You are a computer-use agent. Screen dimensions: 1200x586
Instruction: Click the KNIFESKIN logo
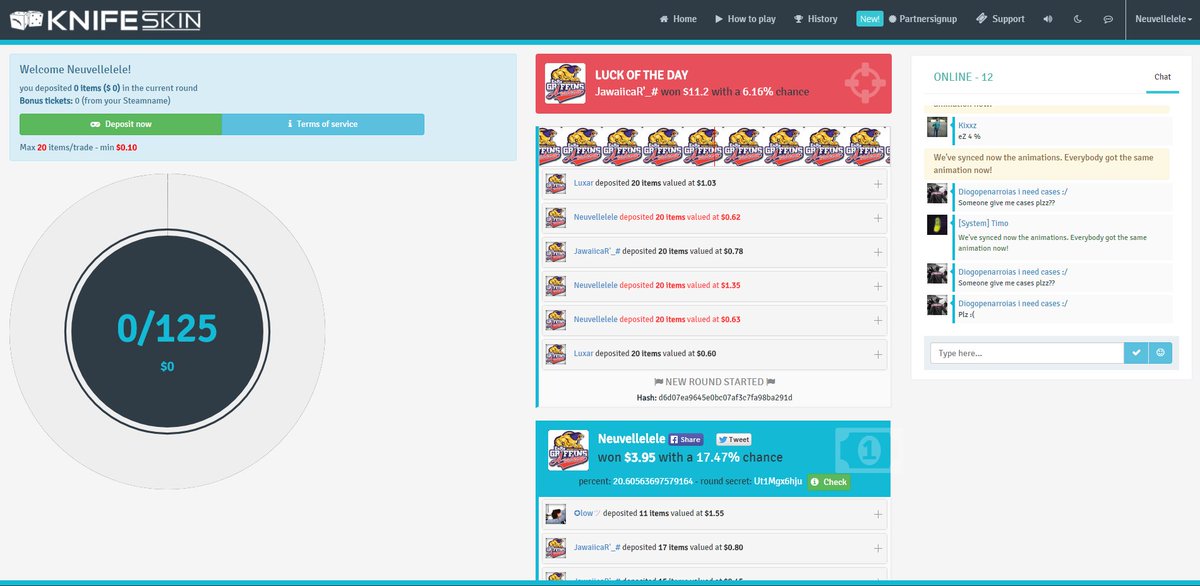click(104, 19)
